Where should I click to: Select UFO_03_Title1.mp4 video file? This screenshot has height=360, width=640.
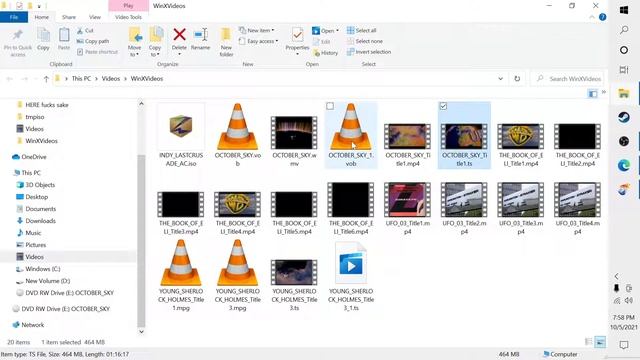[x=407, y=208]
